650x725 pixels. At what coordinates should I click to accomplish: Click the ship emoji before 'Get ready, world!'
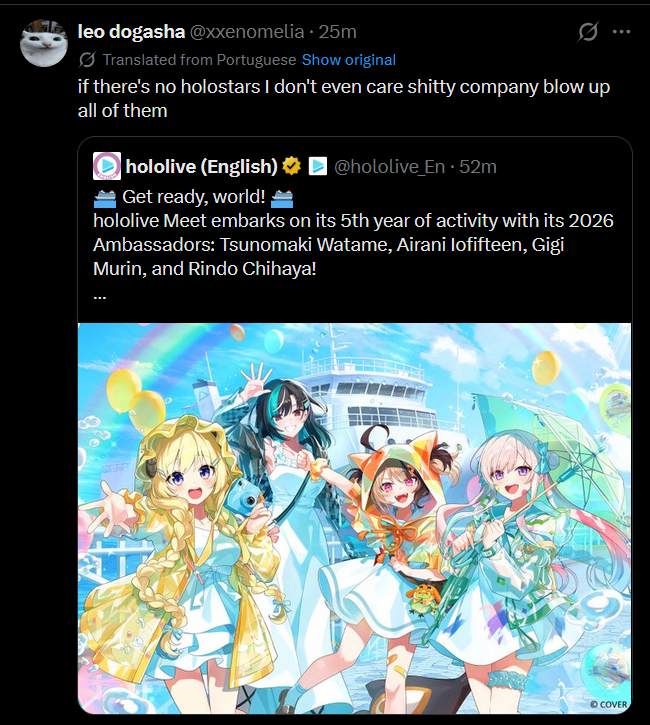coord(104,198)
